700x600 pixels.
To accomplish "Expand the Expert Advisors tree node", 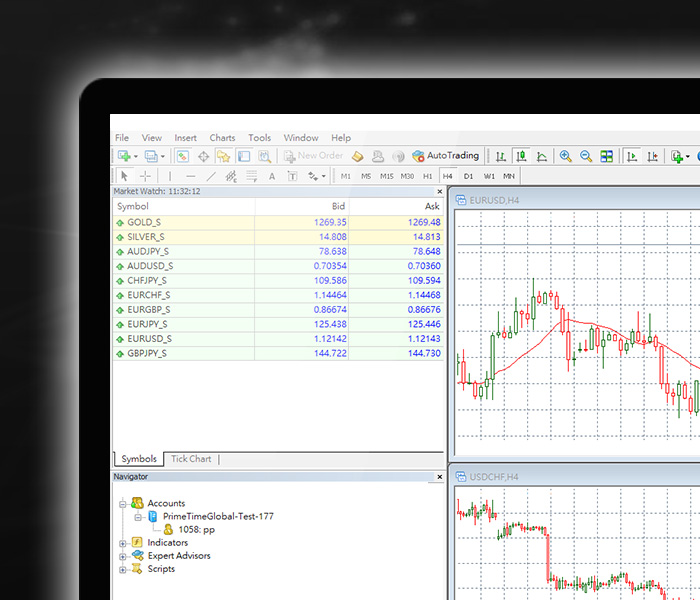I will (122, 557).
